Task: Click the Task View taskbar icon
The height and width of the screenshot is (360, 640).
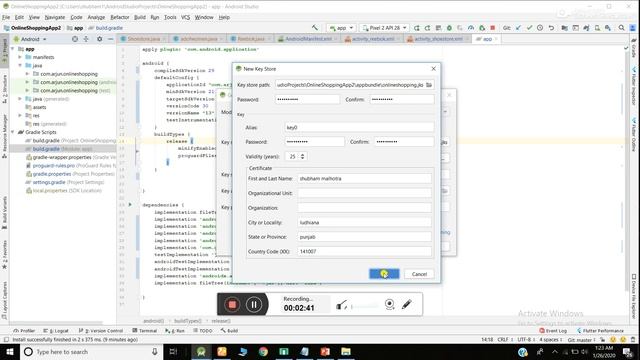Action: pyautogui.click(x=173, y=351)
